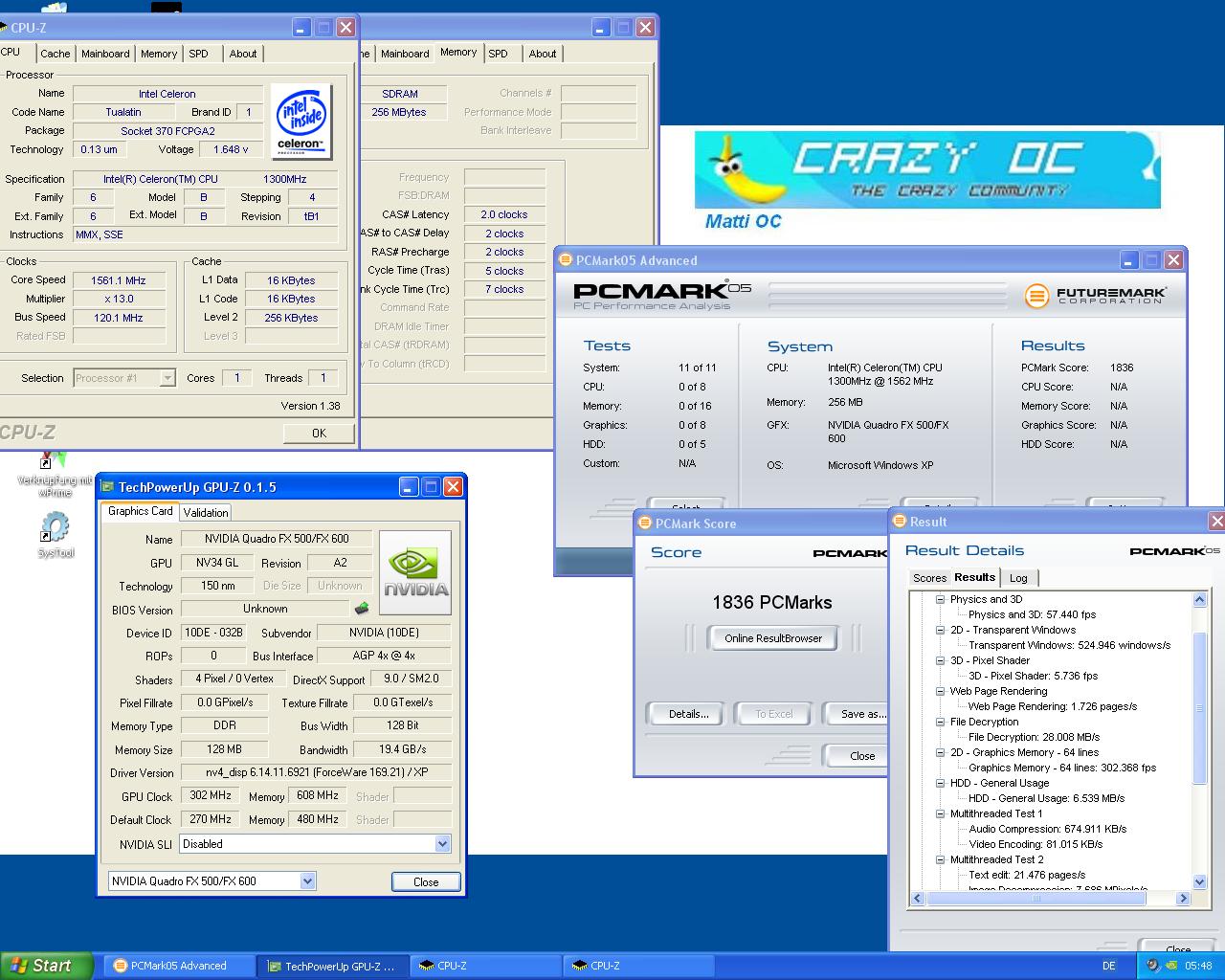Screen dimensions: 1225x980
Task: Open the SysTool desktop shortcut
Action: [x=55, y=533]
